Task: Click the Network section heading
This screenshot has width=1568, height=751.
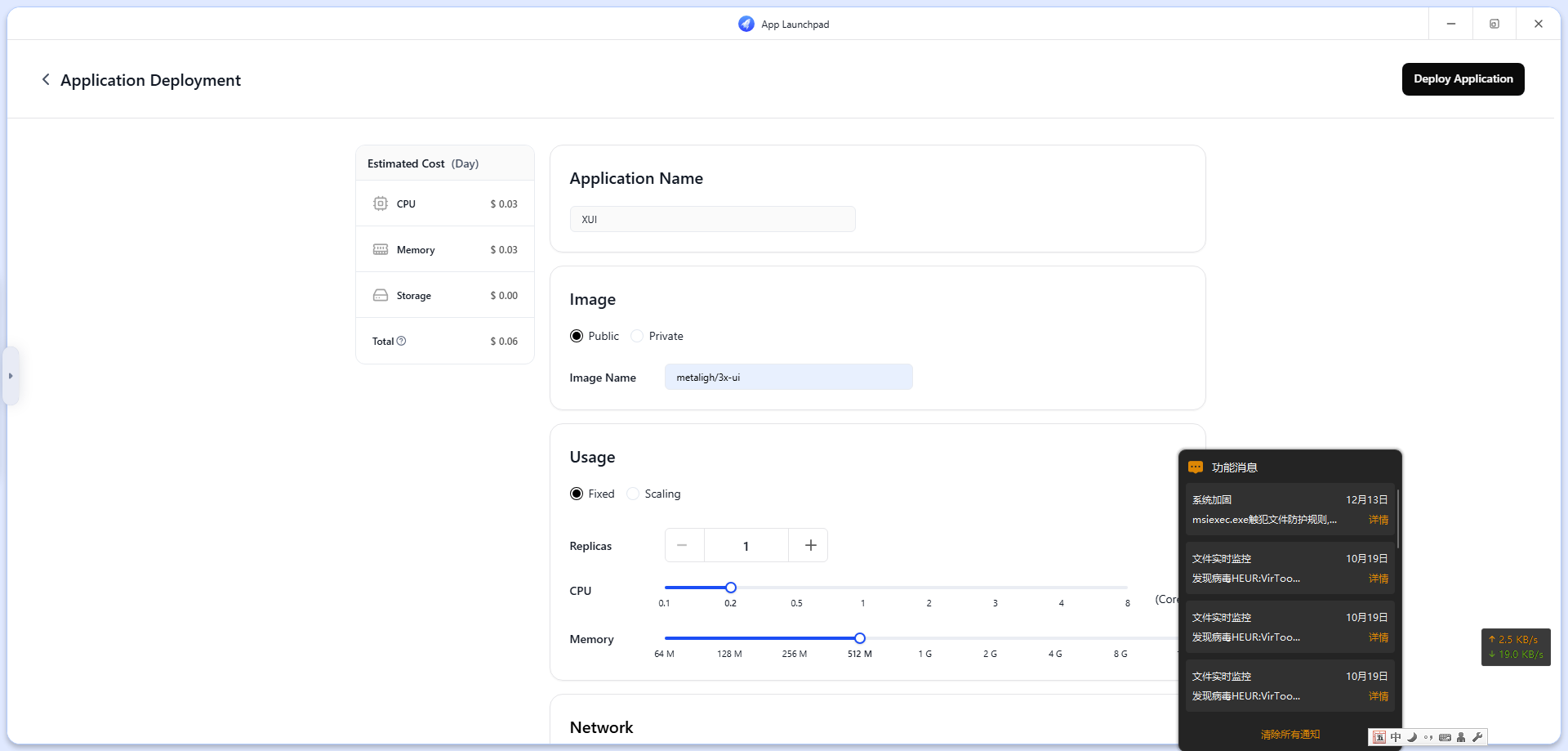Action: pos(601,727)
